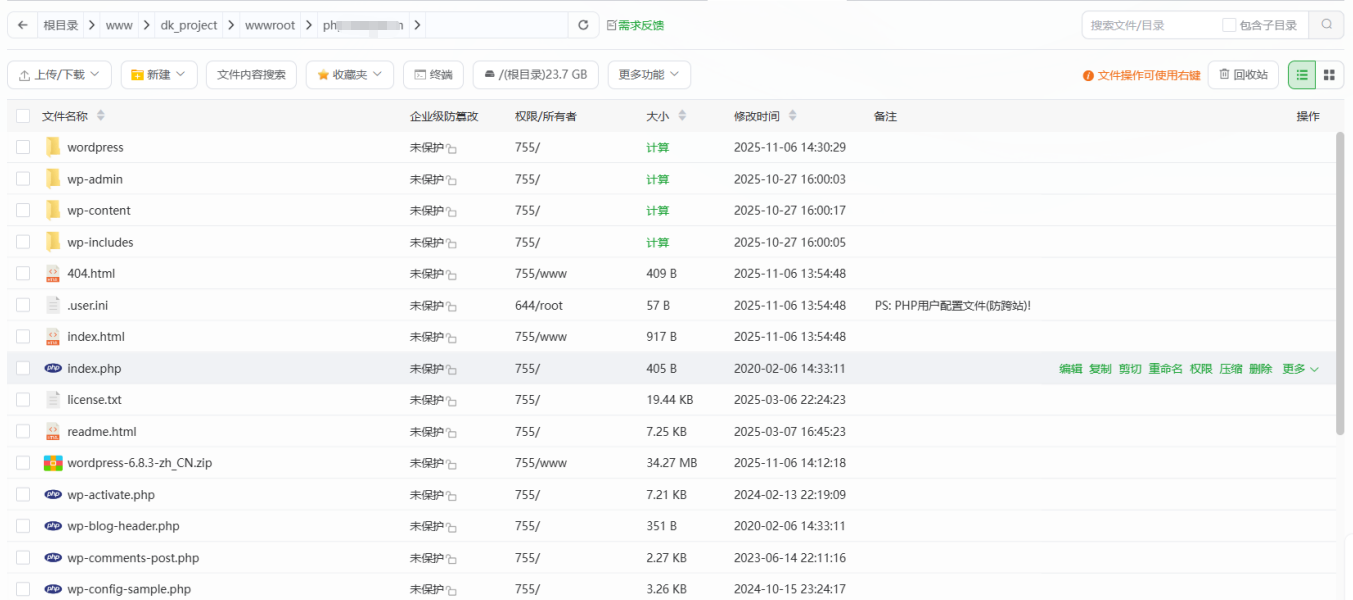Click the refresh icon in the path bar

[583, 24]
